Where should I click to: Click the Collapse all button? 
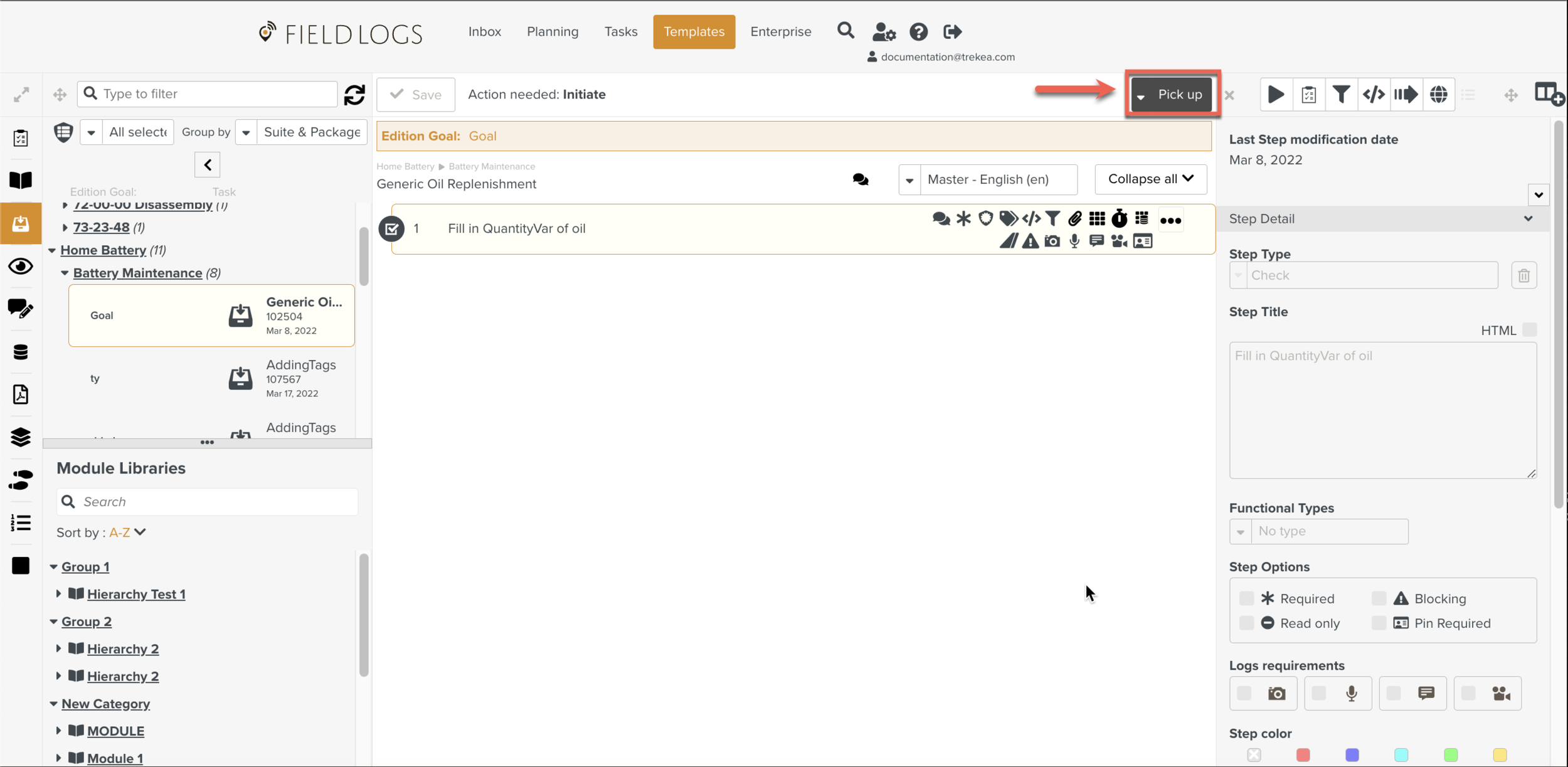[1150, 179]
